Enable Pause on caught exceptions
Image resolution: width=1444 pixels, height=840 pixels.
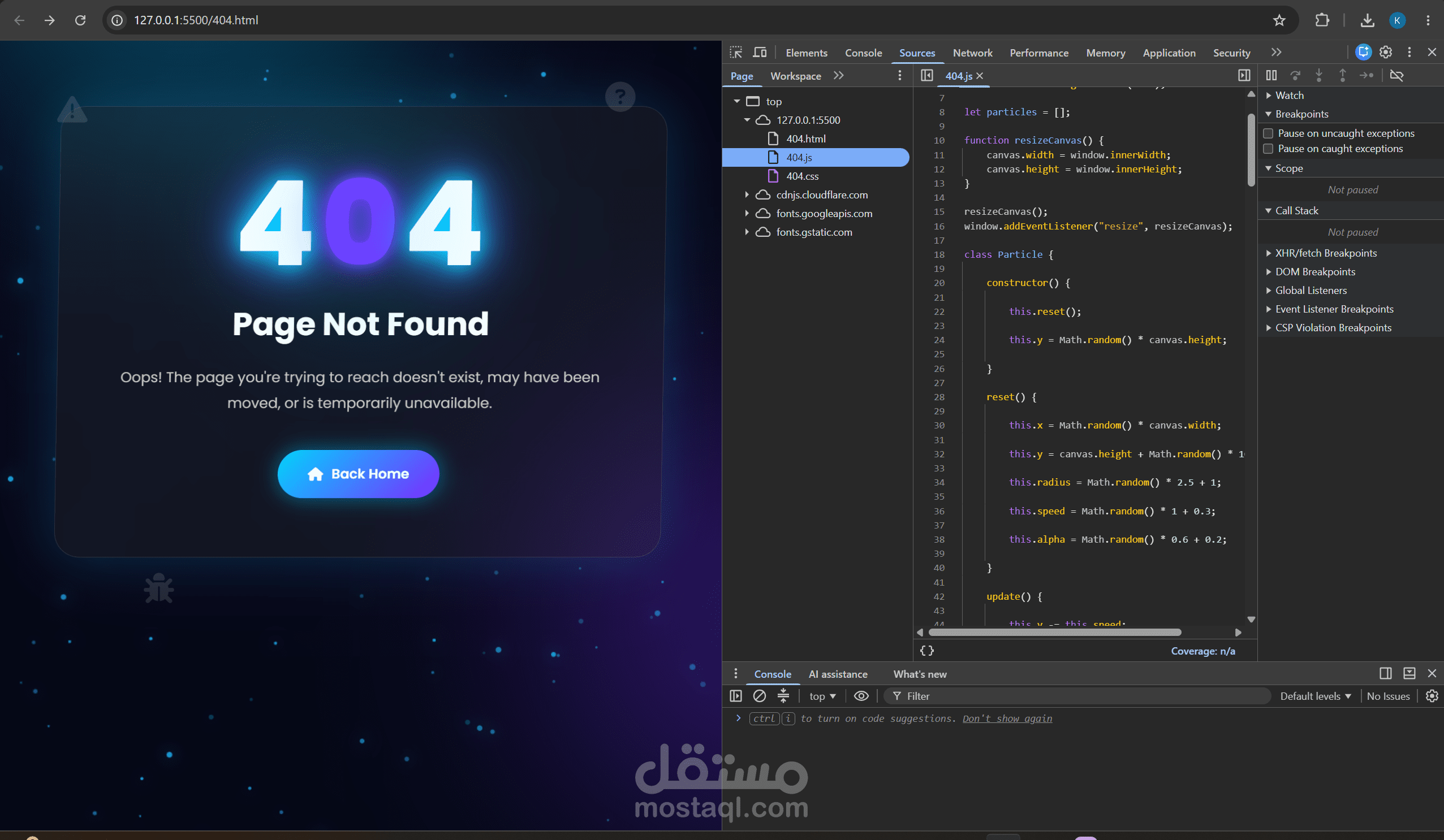coord(1268,149)
